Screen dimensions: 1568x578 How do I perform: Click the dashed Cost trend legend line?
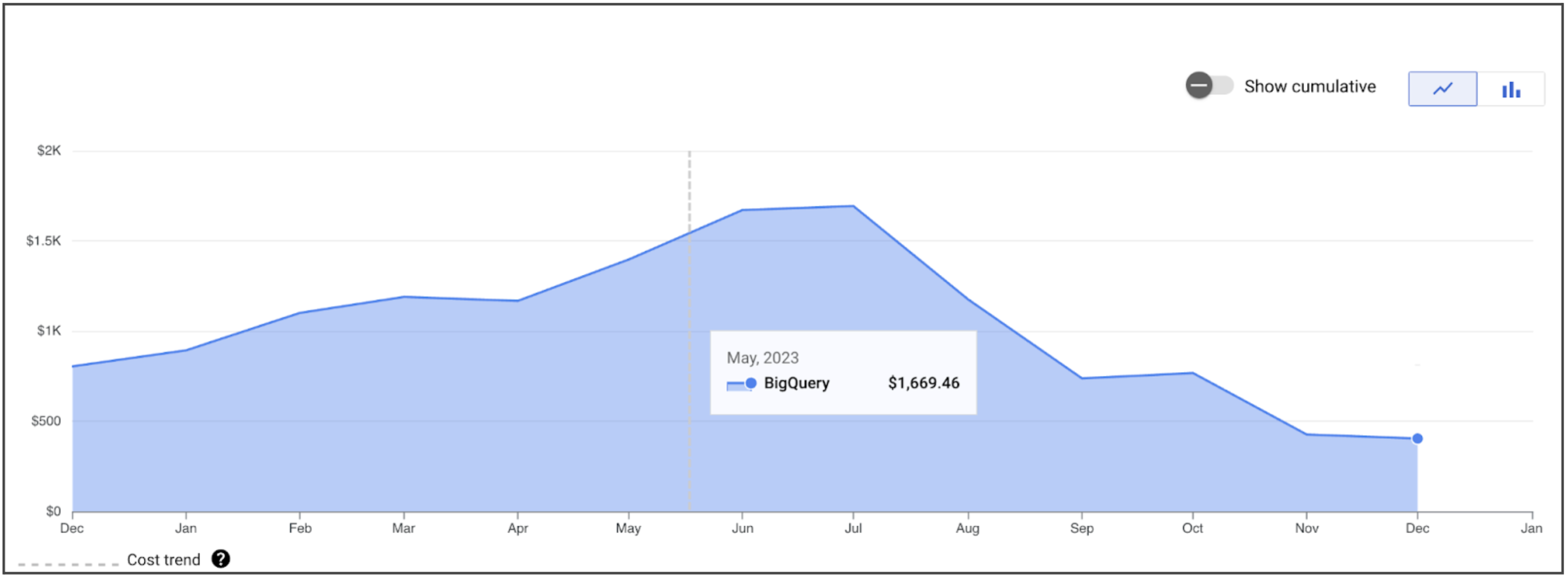68,565
